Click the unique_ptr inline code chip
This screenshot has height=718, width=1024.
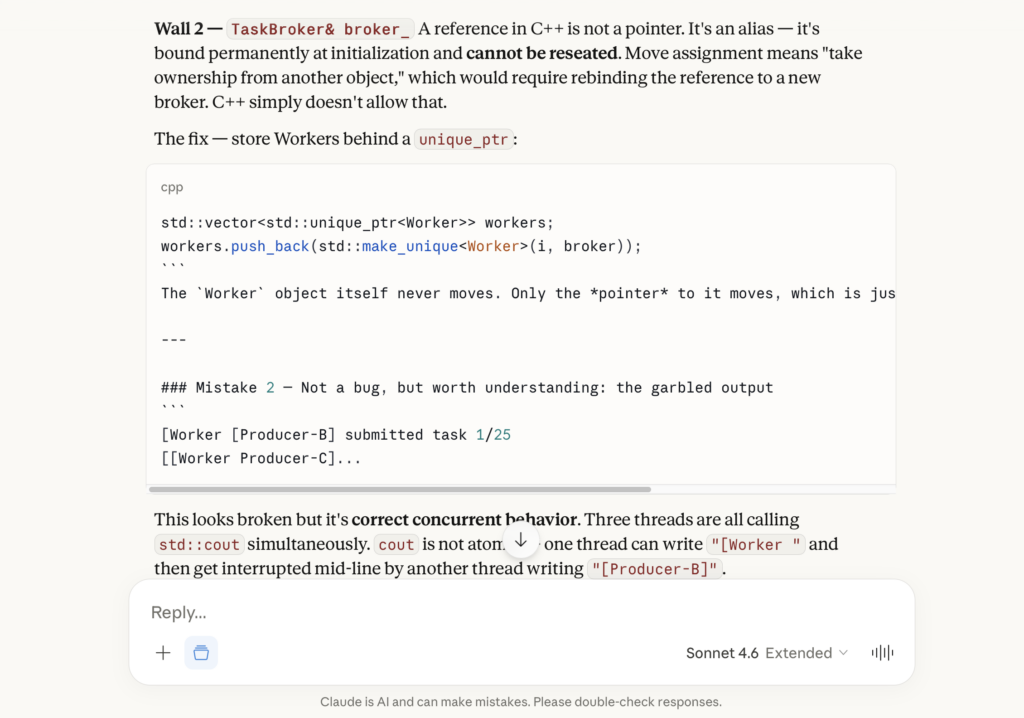pos(463,139)
